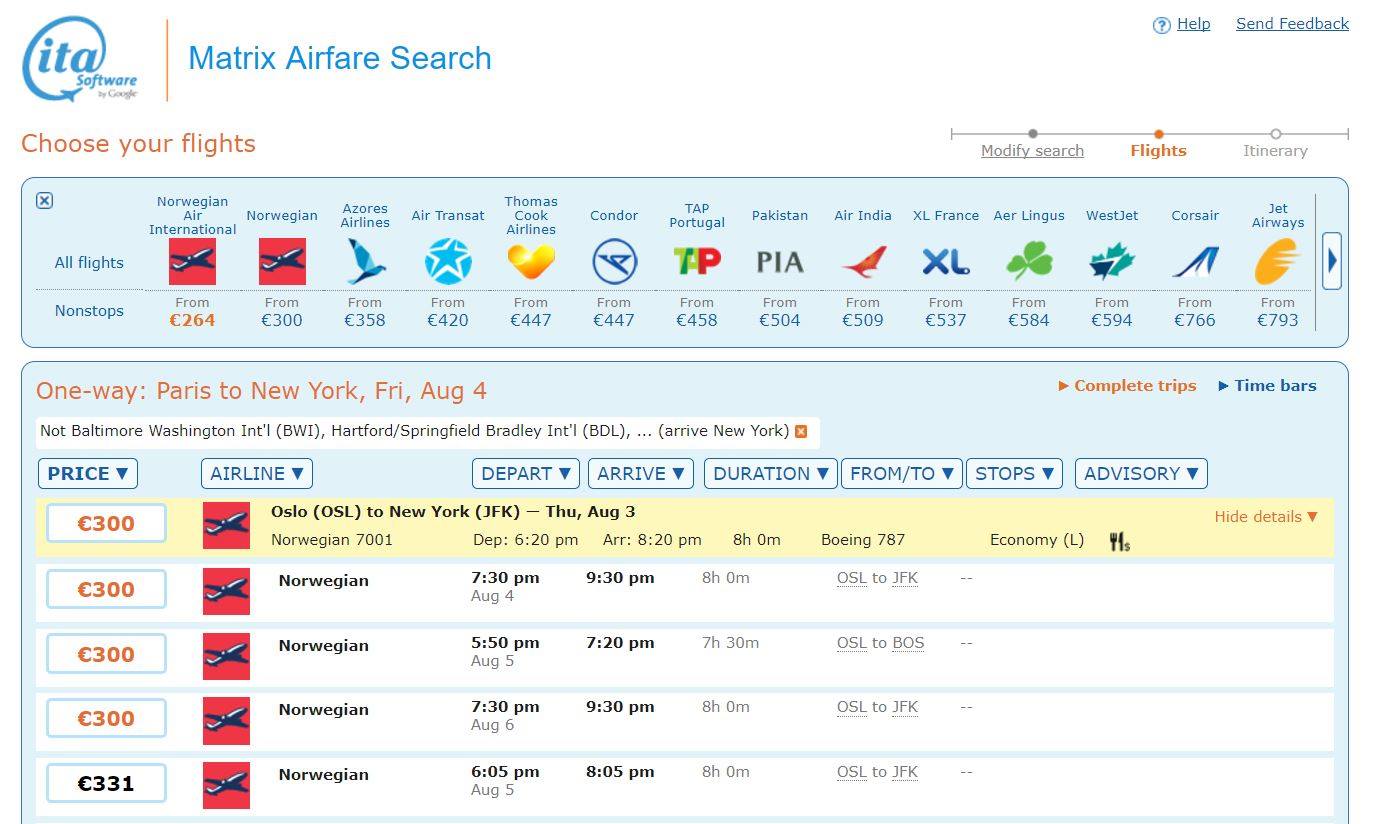Remove the arrival airport filter
This screenshot has width=1383, height=824.
click(x=801, y=431)
